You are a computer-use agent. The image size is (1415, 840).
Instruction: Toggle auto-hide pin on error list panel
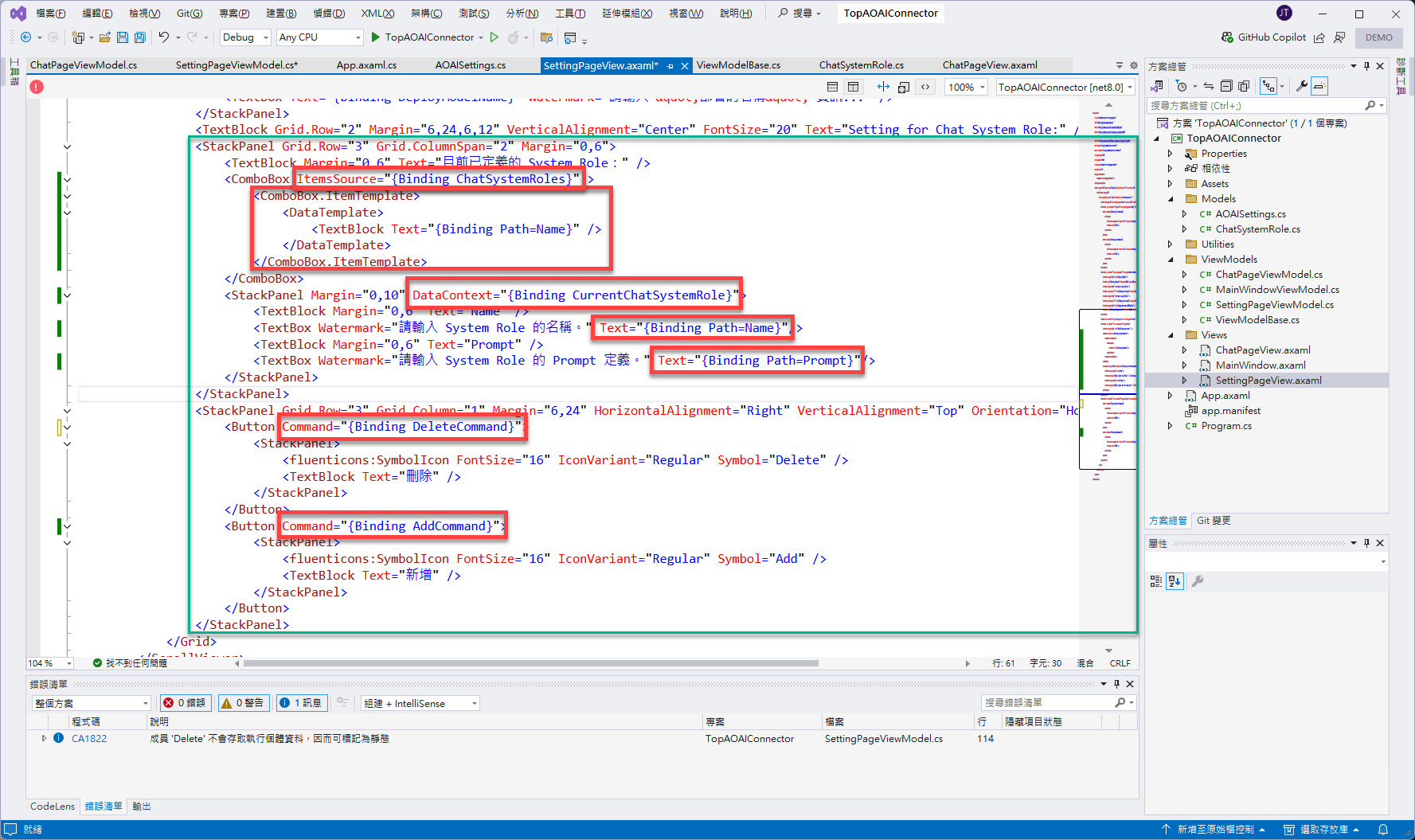pos(1116,684)
